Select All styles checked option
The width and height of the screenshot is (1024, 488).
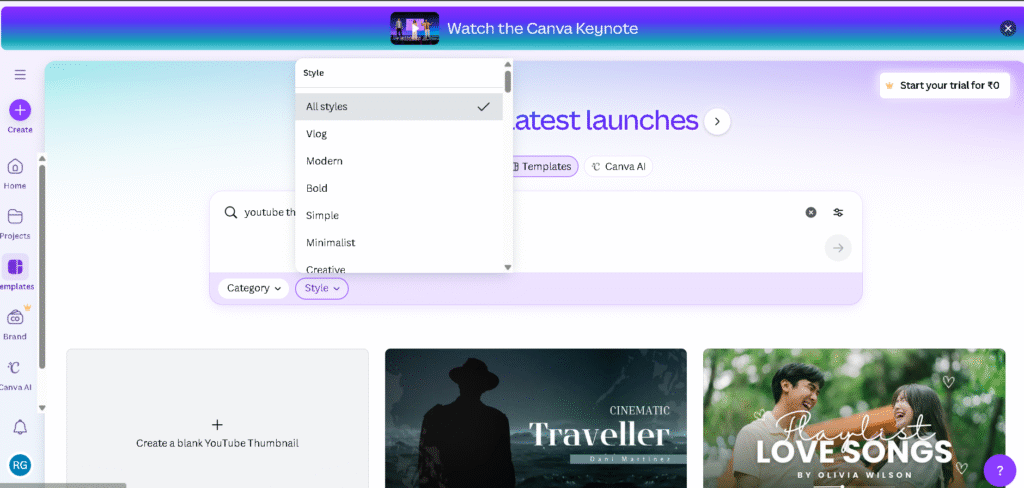pyautogui.click(x=398, y=106)
